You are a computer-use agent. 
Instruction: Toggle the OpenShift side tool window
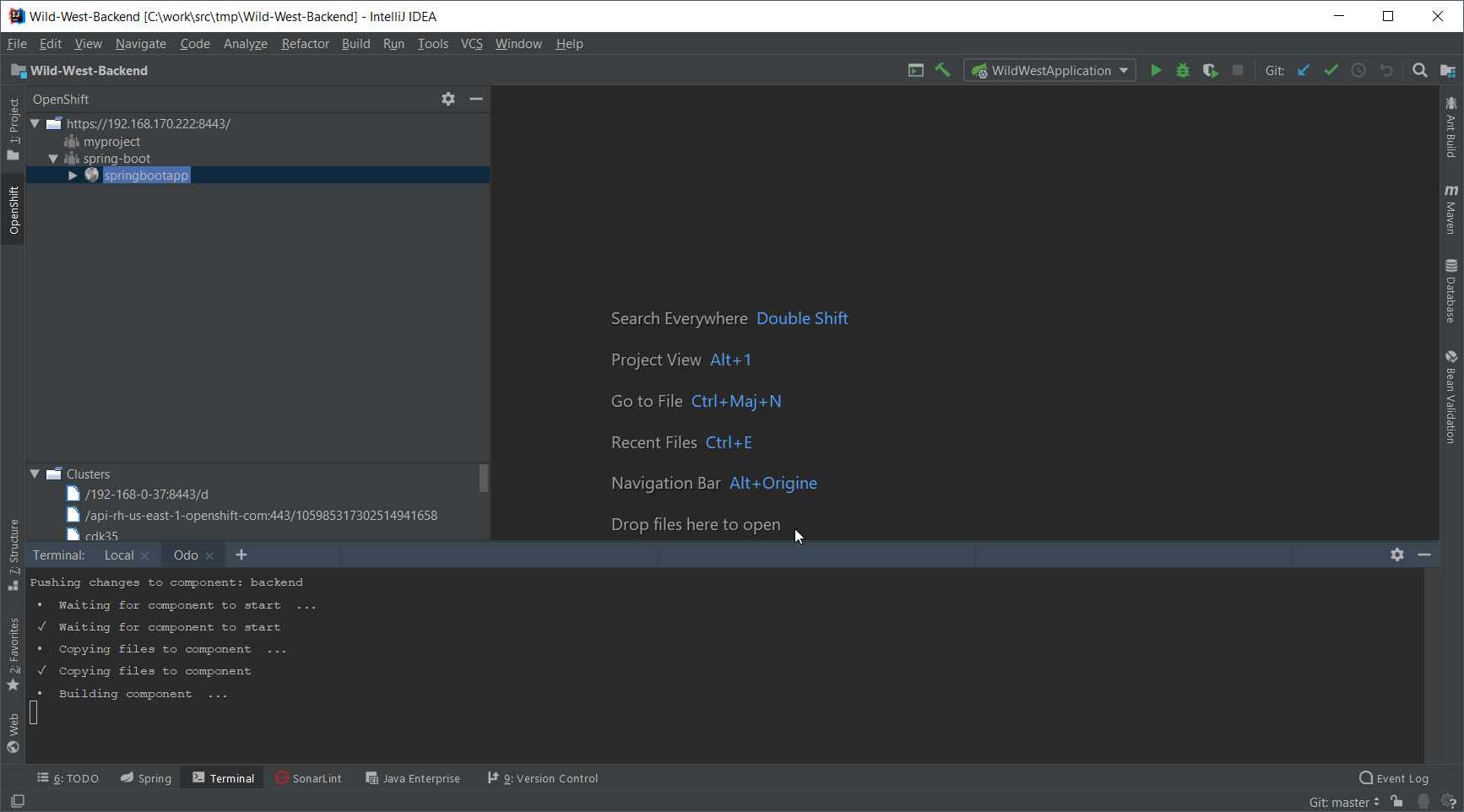pos(14,210)
